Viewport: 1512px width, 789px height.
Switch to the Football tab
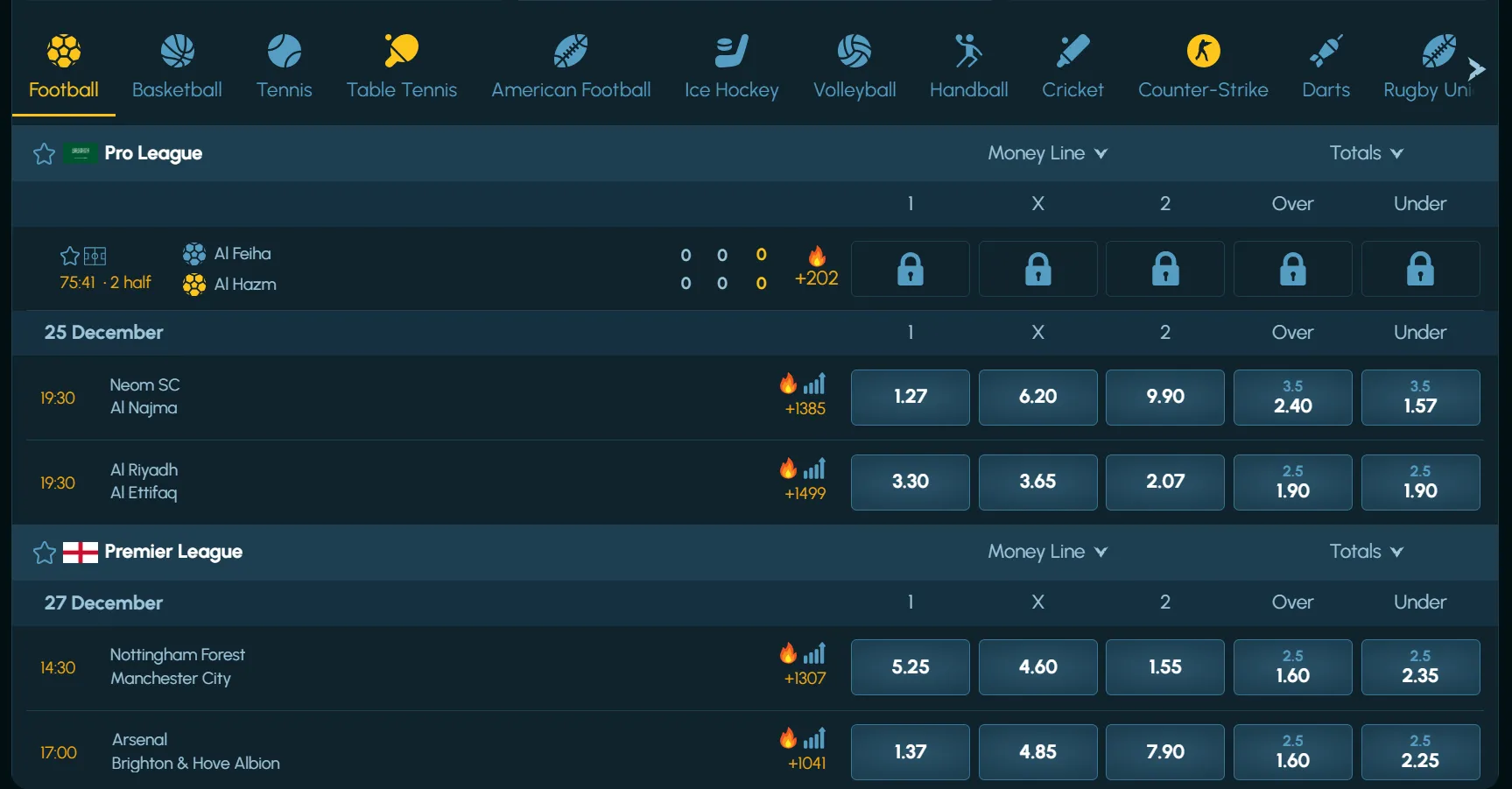[x=62, y=65]
